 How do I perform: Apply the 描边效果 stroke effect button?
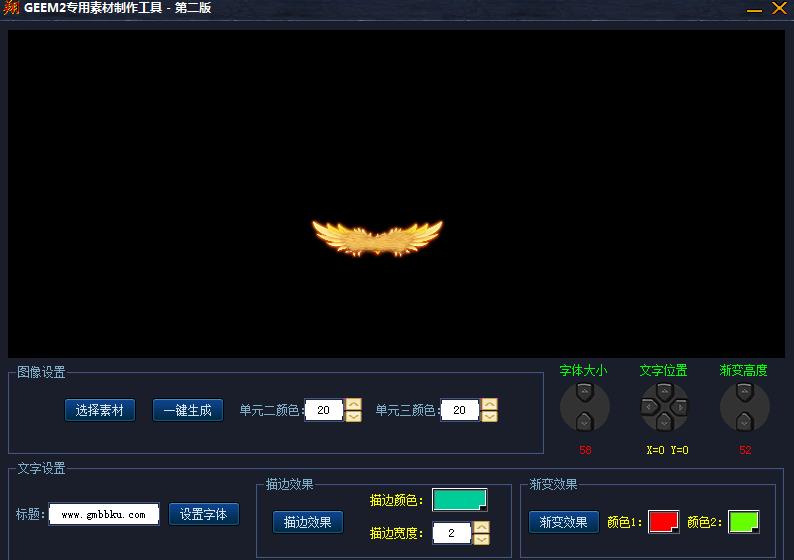point(308,522)
